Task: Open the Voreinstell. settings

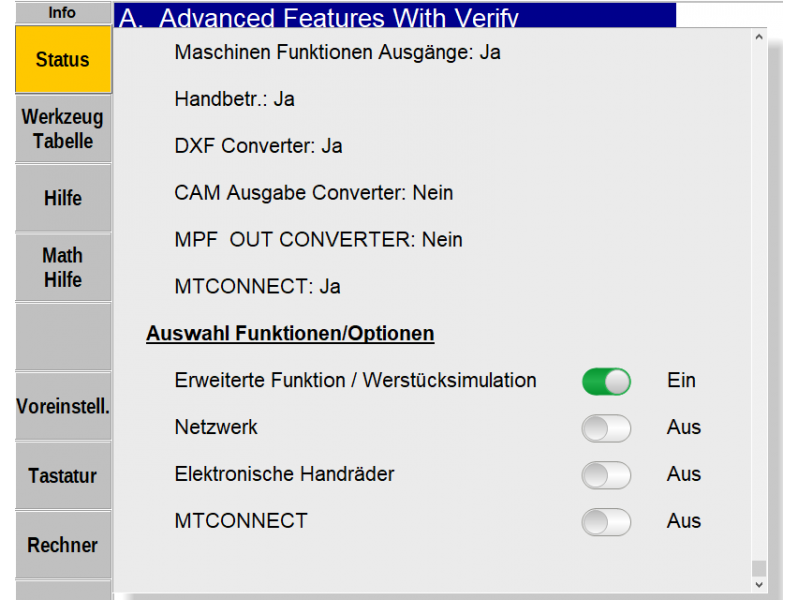Action: (x=62, y=406)
